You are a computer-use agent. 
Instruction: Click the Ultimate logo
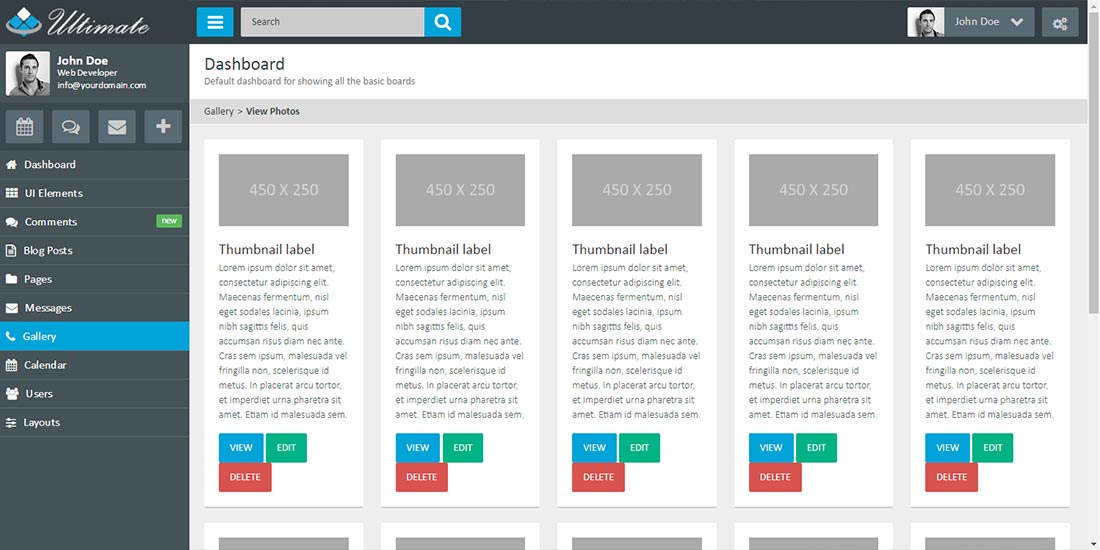click(77, 22)
